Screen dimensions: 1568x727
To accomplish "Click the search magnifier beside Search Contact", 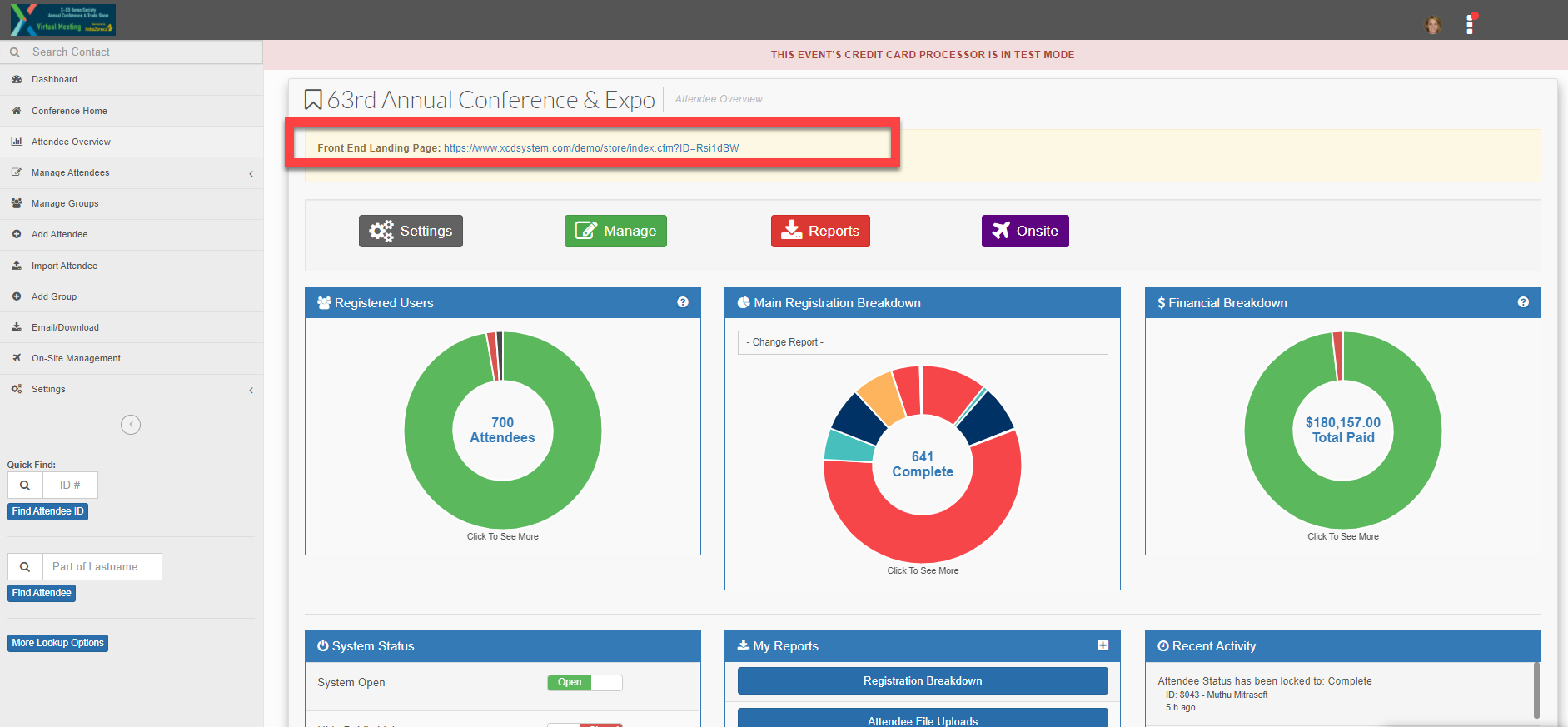I will pyautogui.click(x=15, y=52).
